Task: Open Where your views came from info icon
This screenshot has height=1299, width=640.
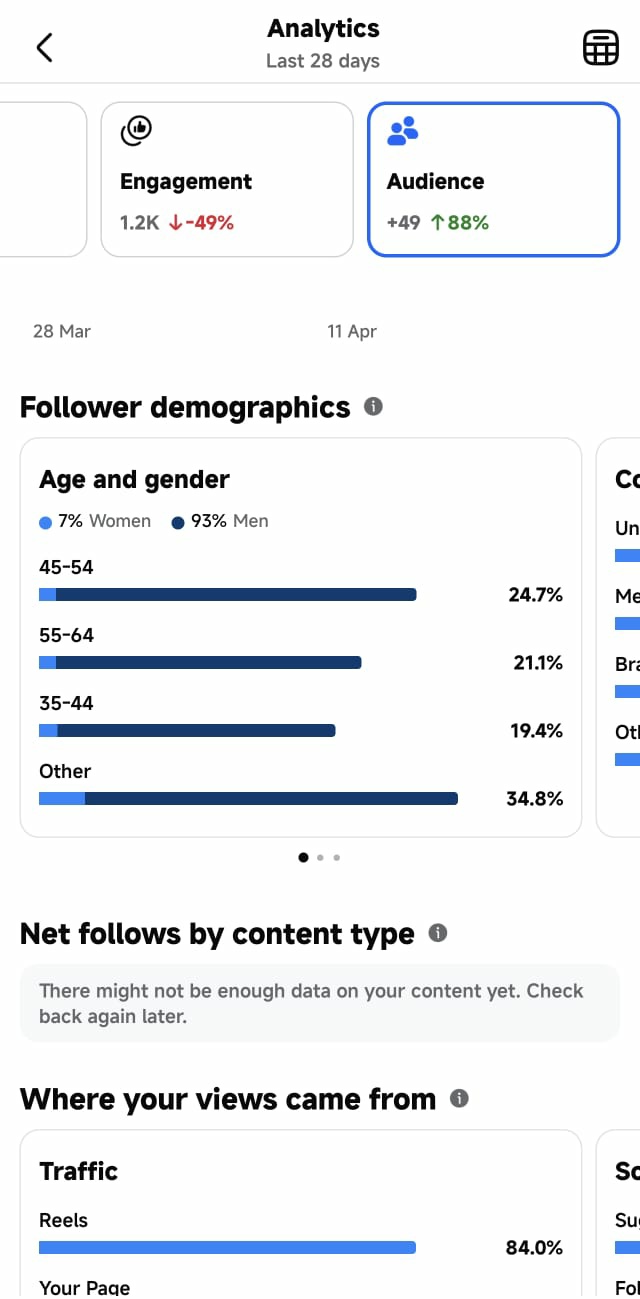Action: 459,1098
